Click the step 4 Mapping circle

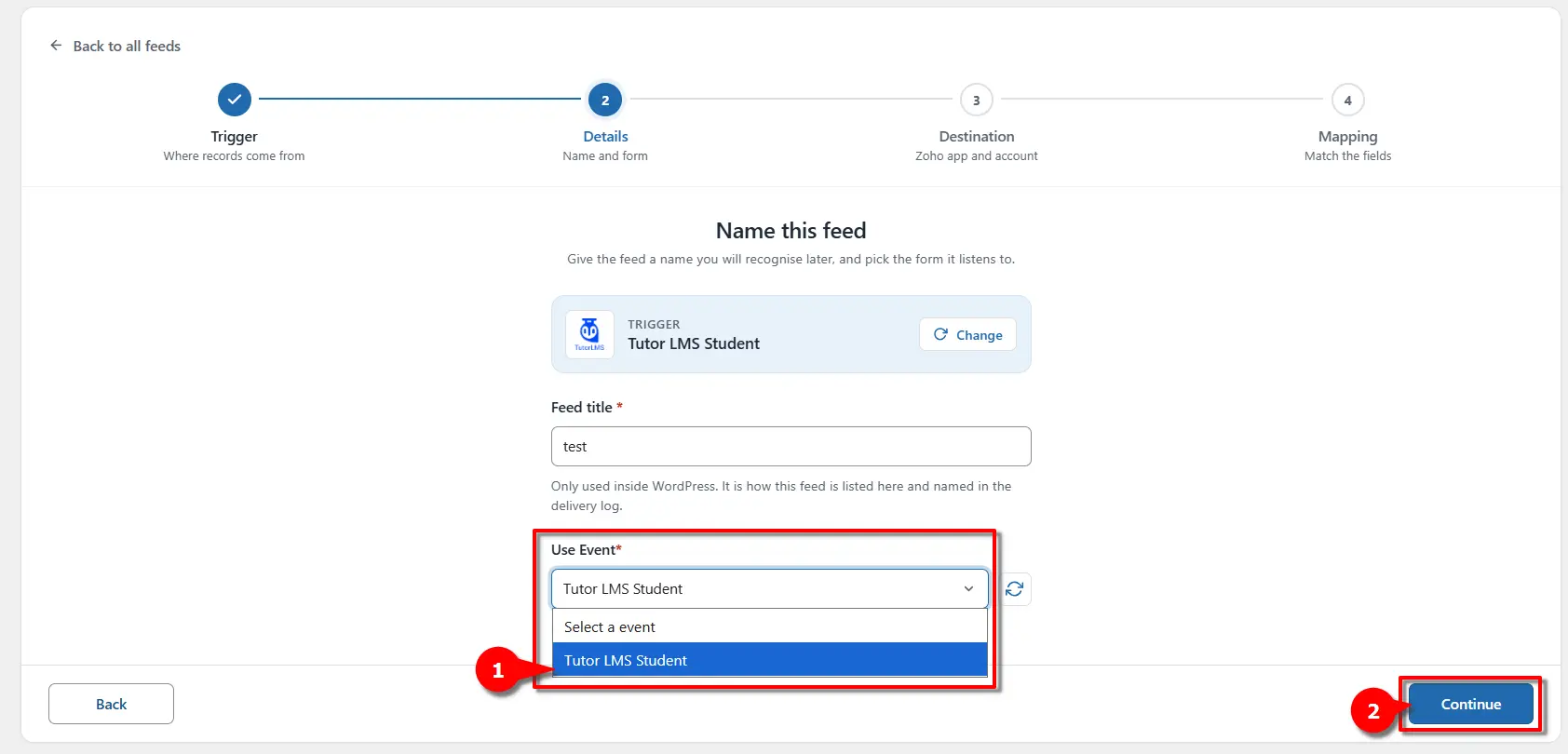point(1347,100)
